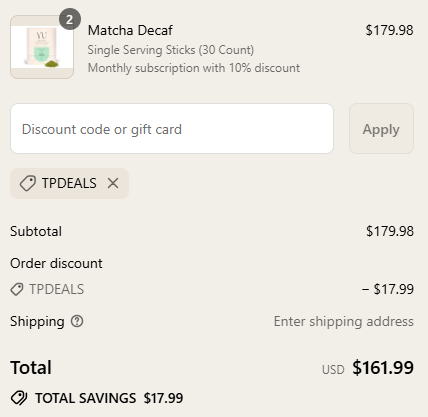Click the TOTAL SAVINGS $17.99 text
428x417 pixels.
(x=109, y=398)
